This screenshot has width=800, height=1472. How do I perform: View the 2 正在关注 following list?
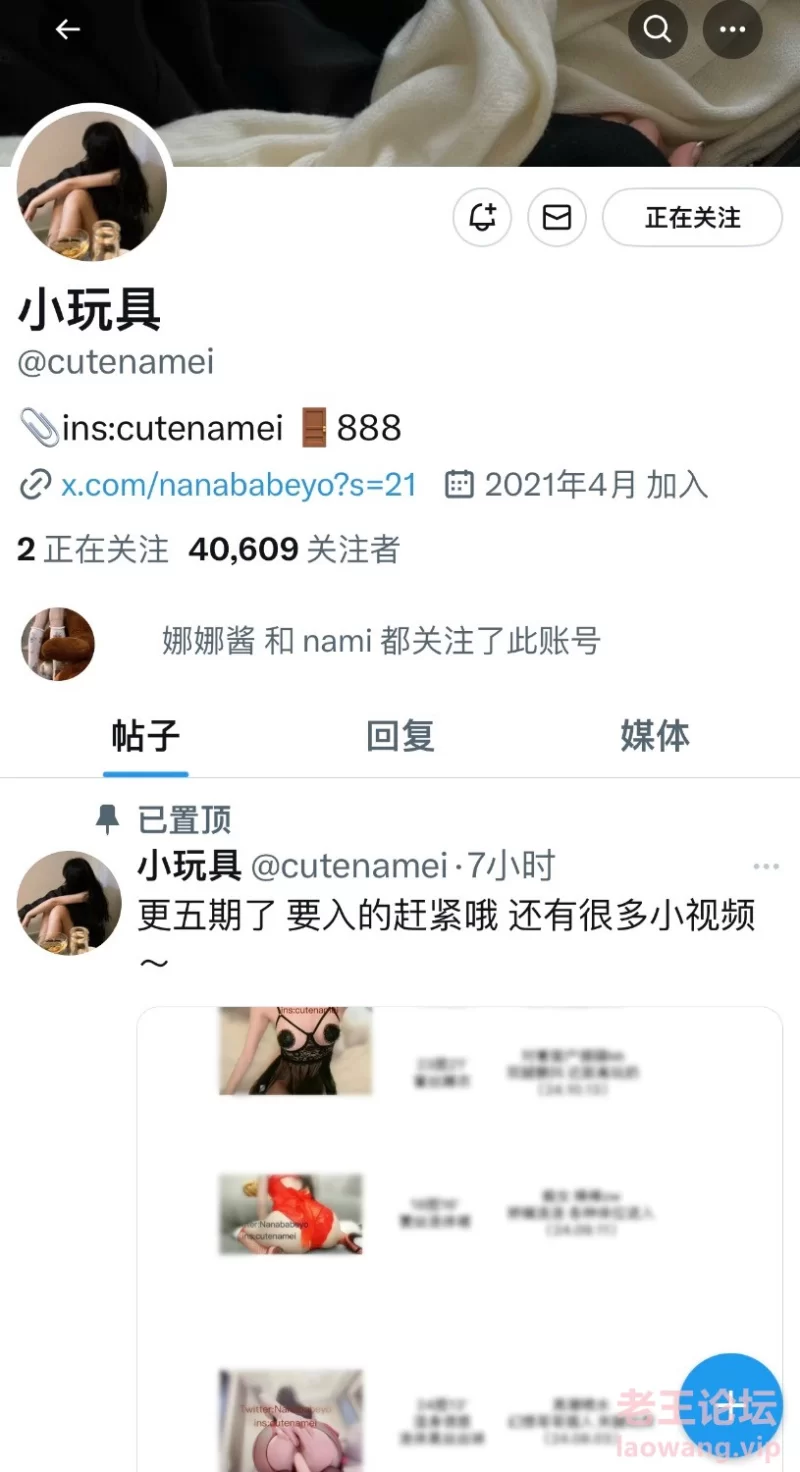click(93, 549)
